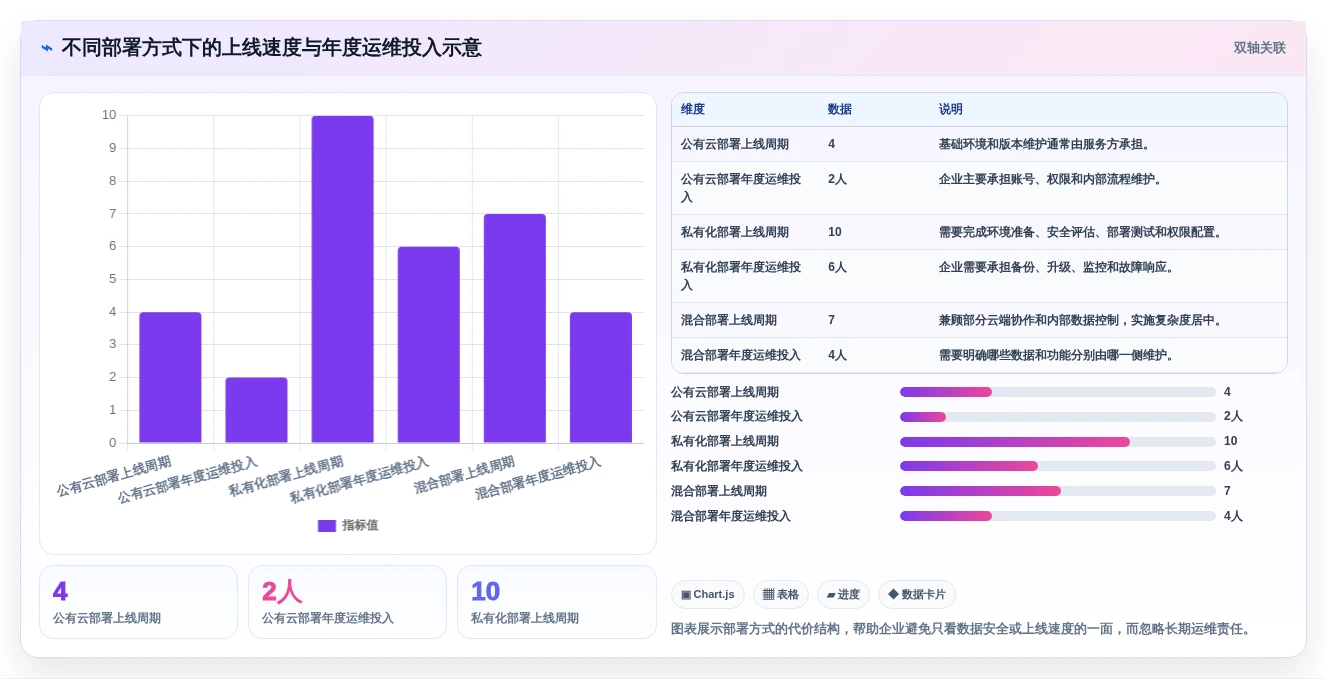Click the value 10 beside the progress bars
1327x679 pixels.
pos(1231,442)
